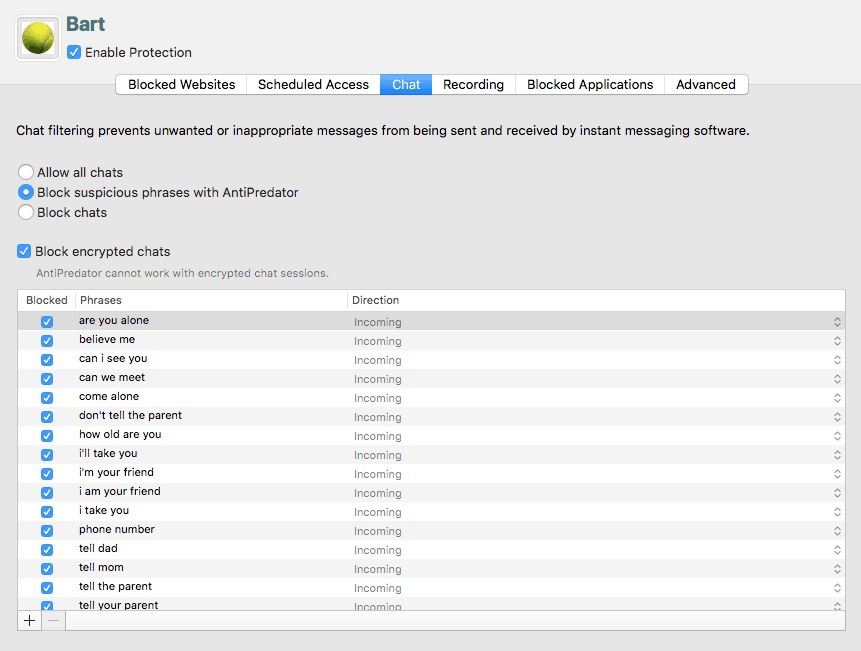Switch to the Blocked Websites tab

181,85
